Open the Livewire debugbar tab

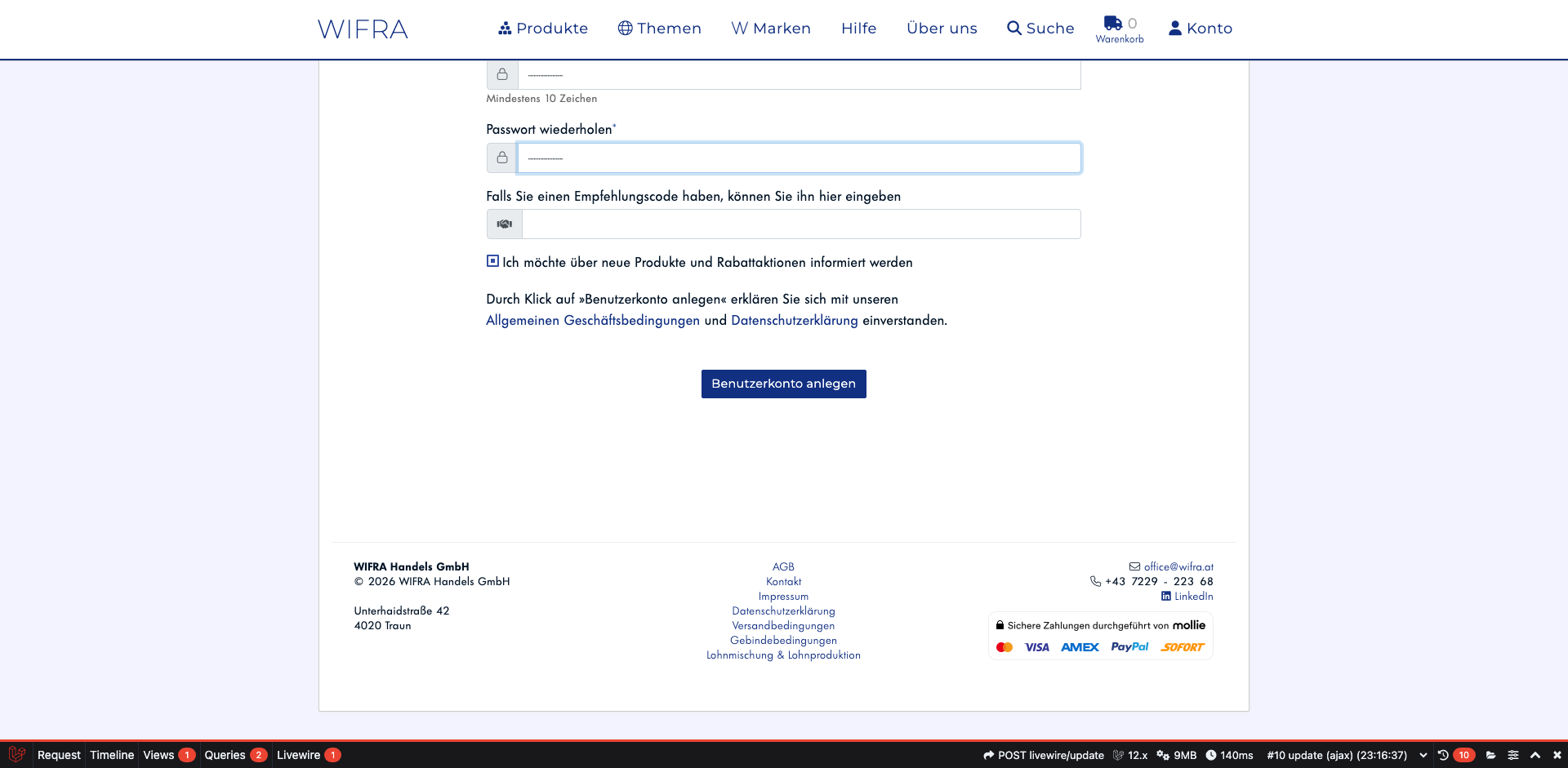coord(298,755)
